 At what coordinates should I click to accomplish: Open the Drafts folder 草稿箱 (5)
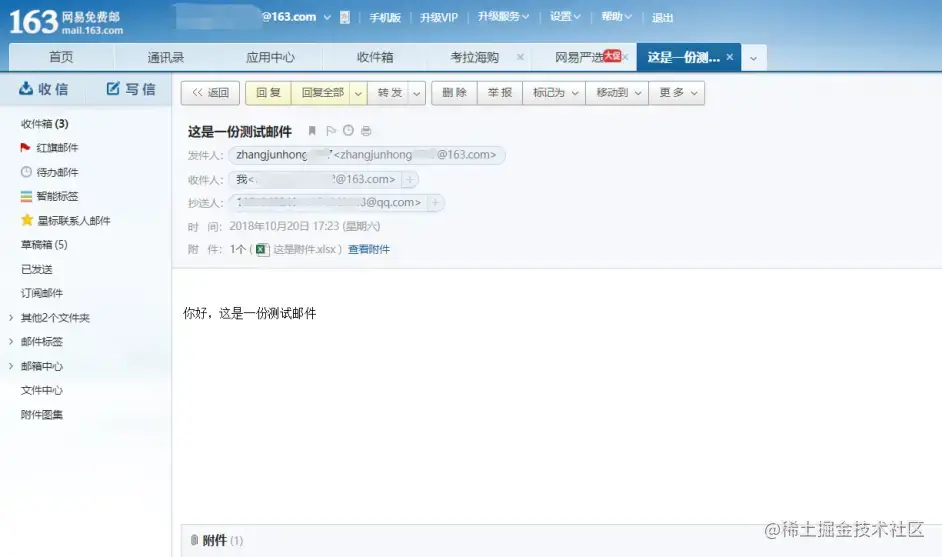point(44,245)
